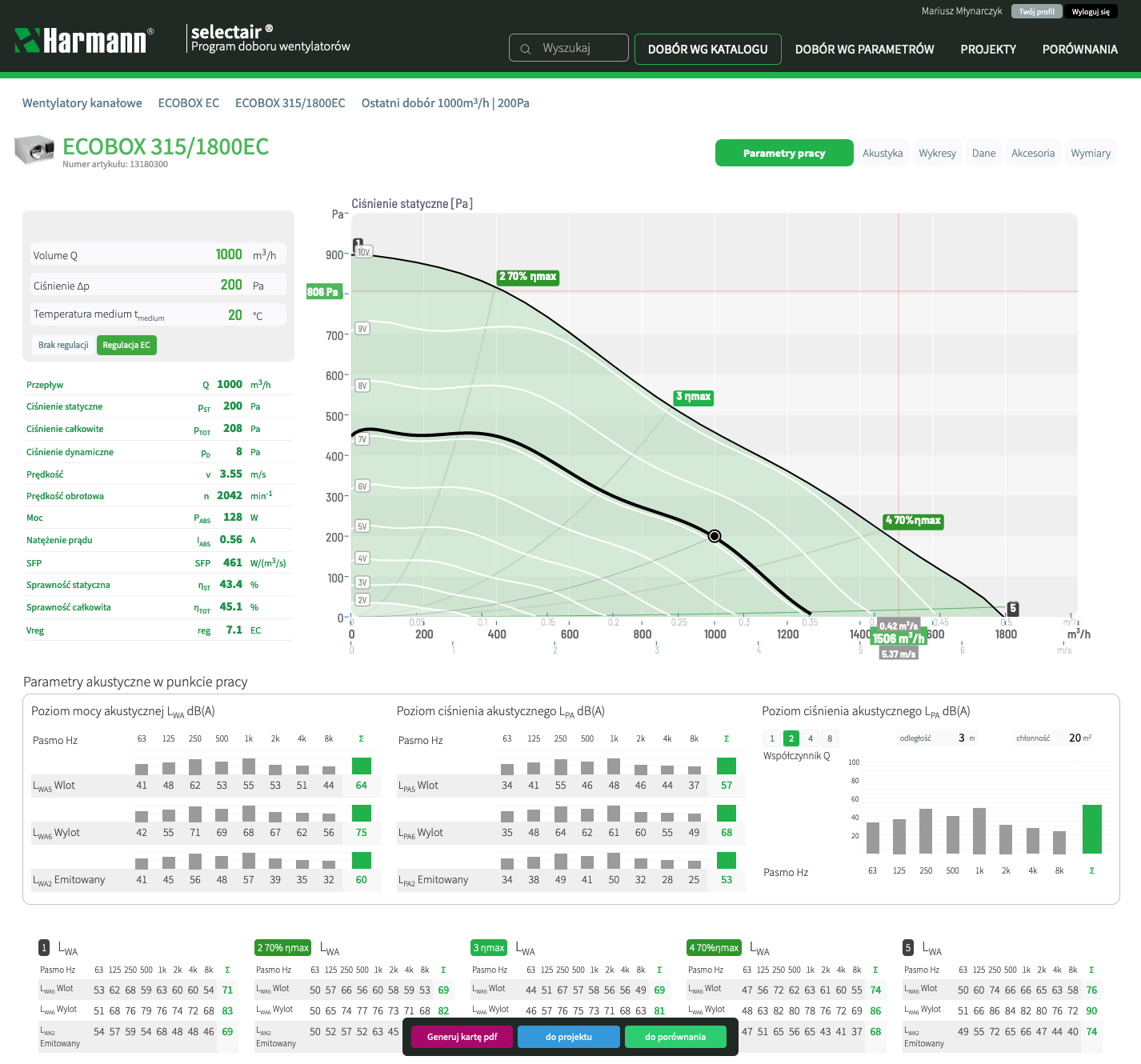Select 'Regulacja EC' option
1141x1064 pixels.
126,346
